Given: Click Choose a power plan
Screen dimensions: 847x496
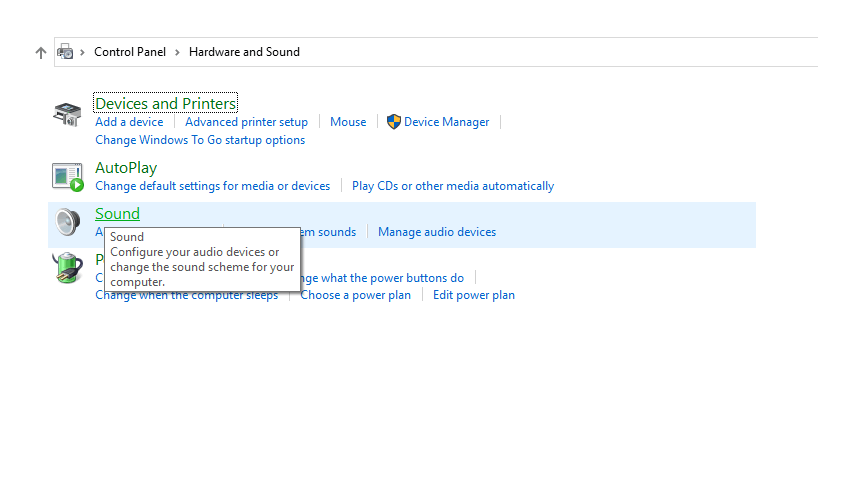Looking at the screenshot, I should 355,295.
